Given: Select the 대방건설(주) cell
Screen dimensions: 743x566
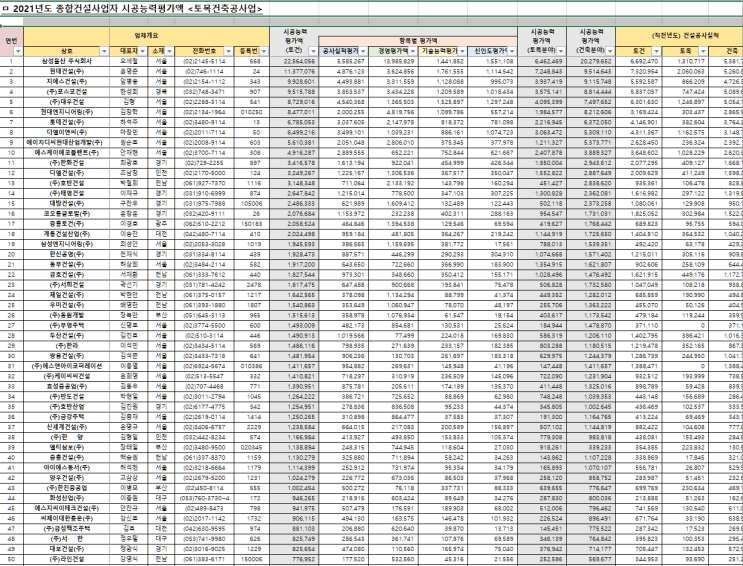Looking at the screenshot, I should click(66, 203).
